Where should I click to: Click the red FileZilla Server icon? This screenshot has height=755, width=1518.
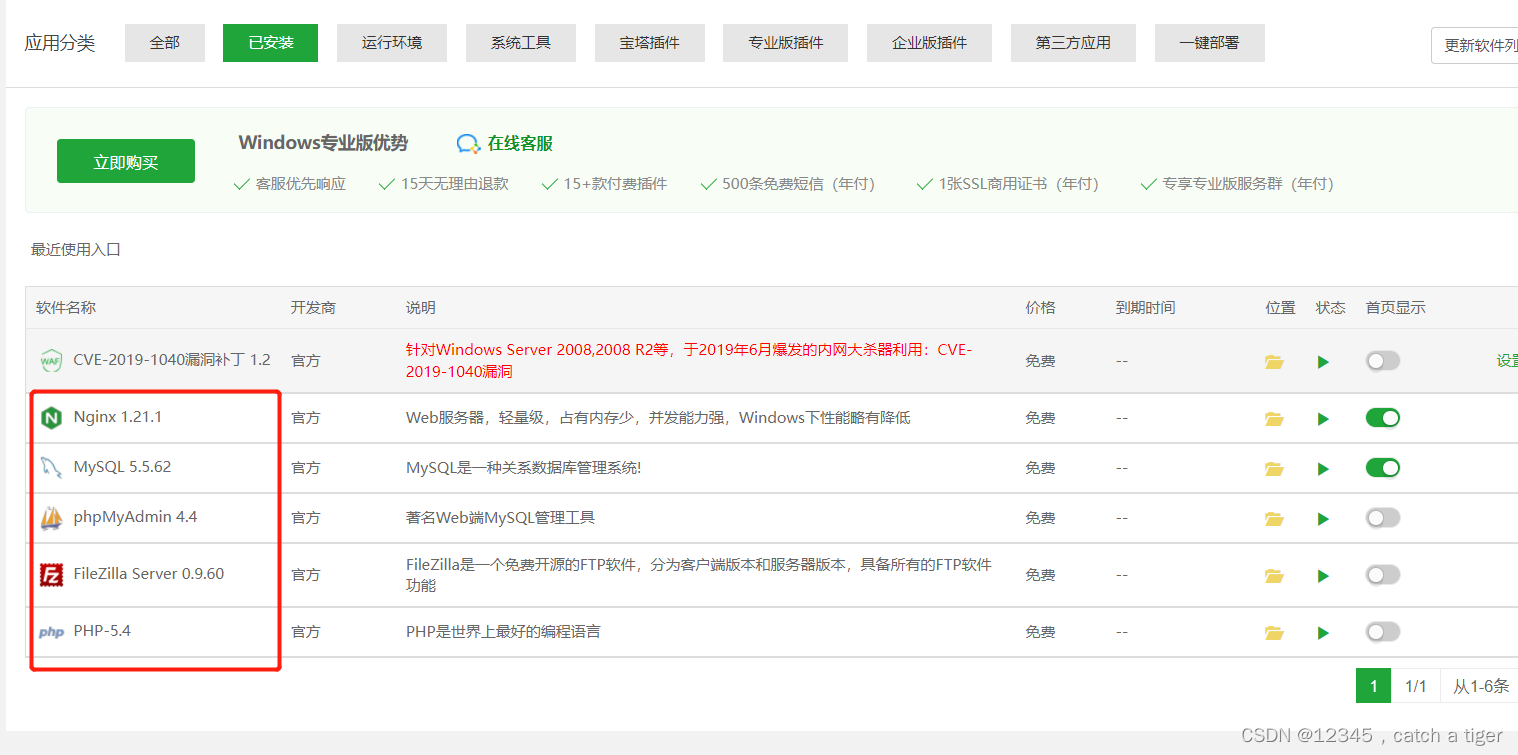pos(51,574)
